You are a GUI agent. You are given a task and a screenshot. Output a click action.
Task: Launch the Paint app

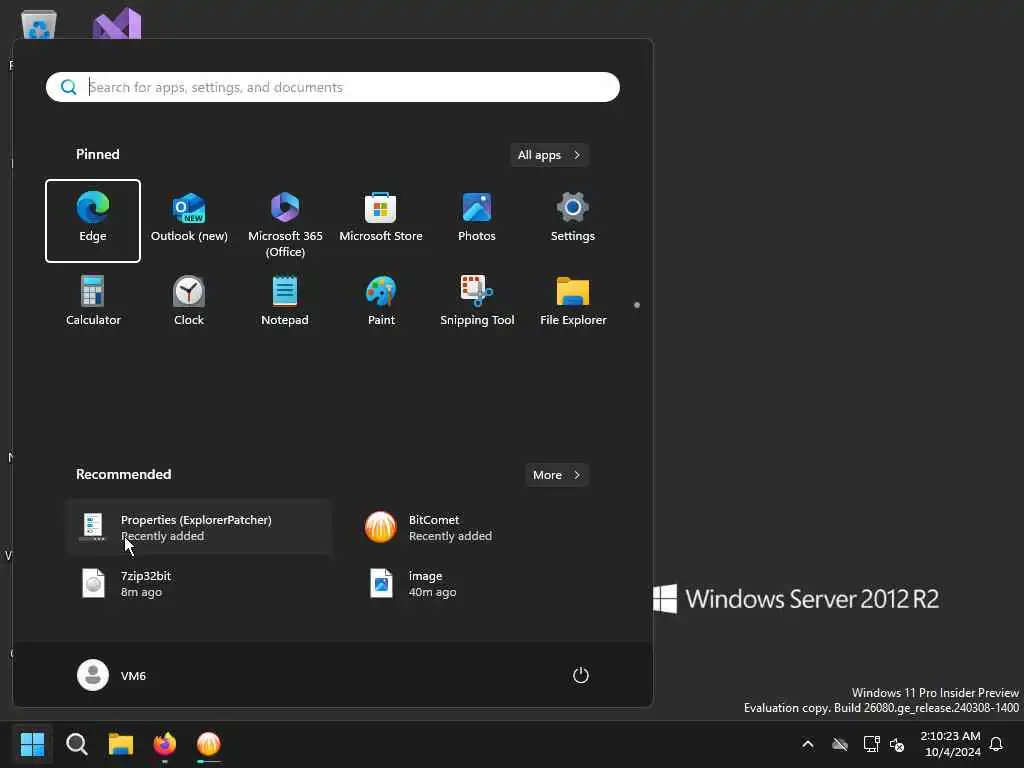[381, 301]
